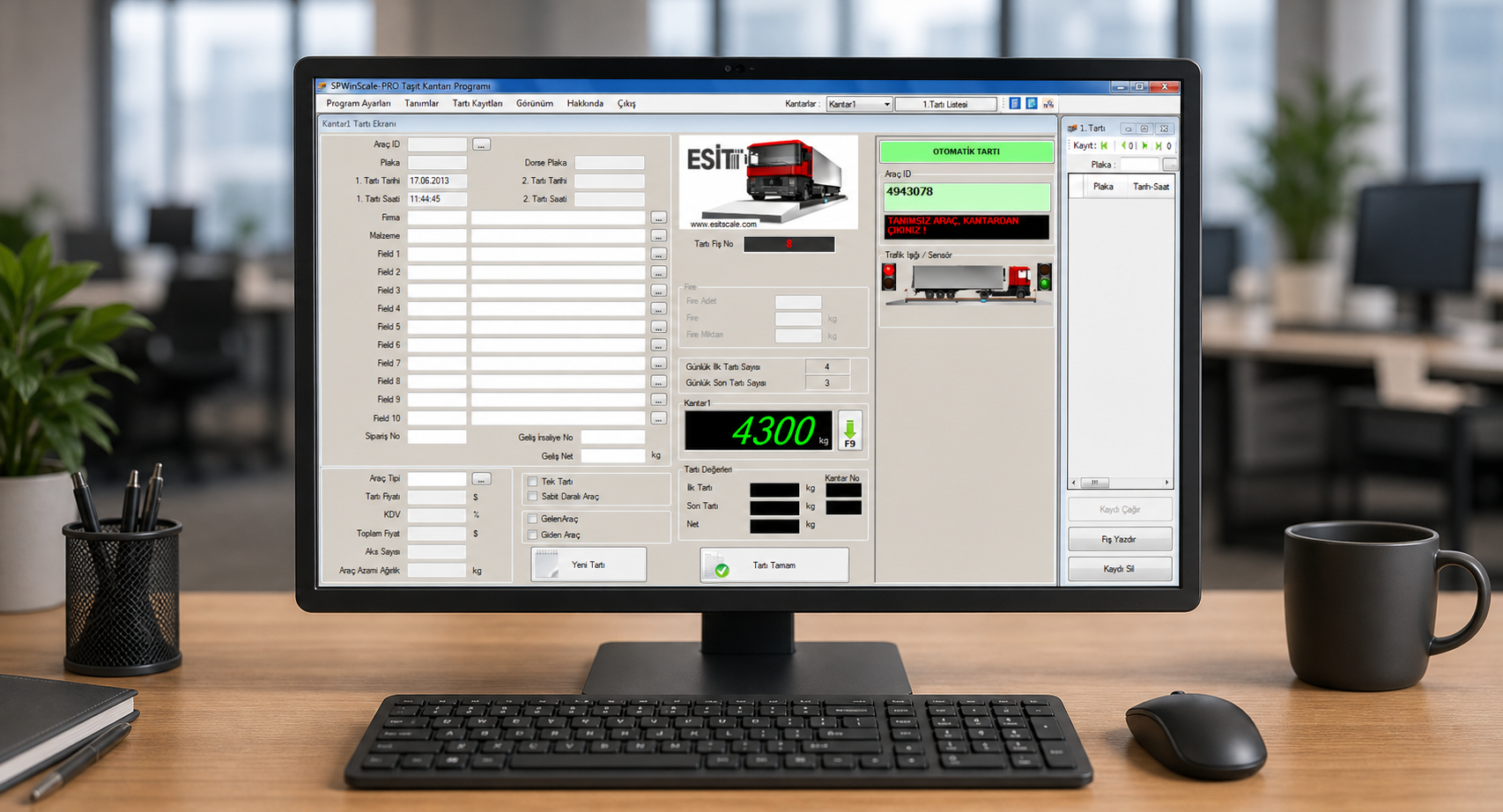This screenshot has height=812, width=1503.
Task: Click the left red traffic light icon
Action: [x=889, y=277]
